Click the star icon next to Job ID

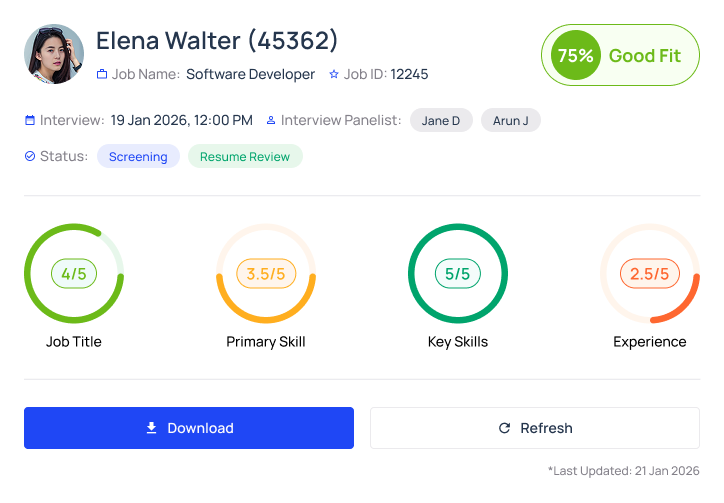coord(334,74)
